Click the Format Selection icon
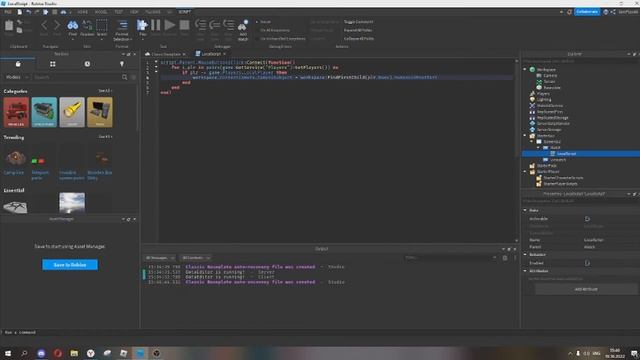The width and height of the screenshot is (640, 360). coord(122,26)
